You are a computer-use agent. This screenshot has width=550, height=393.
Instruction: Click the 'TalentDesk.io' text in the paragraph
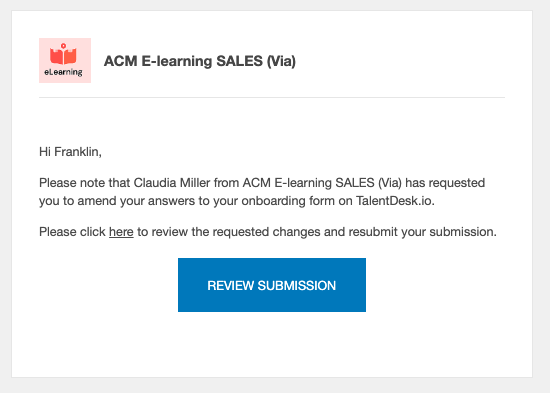click(395, 201)
